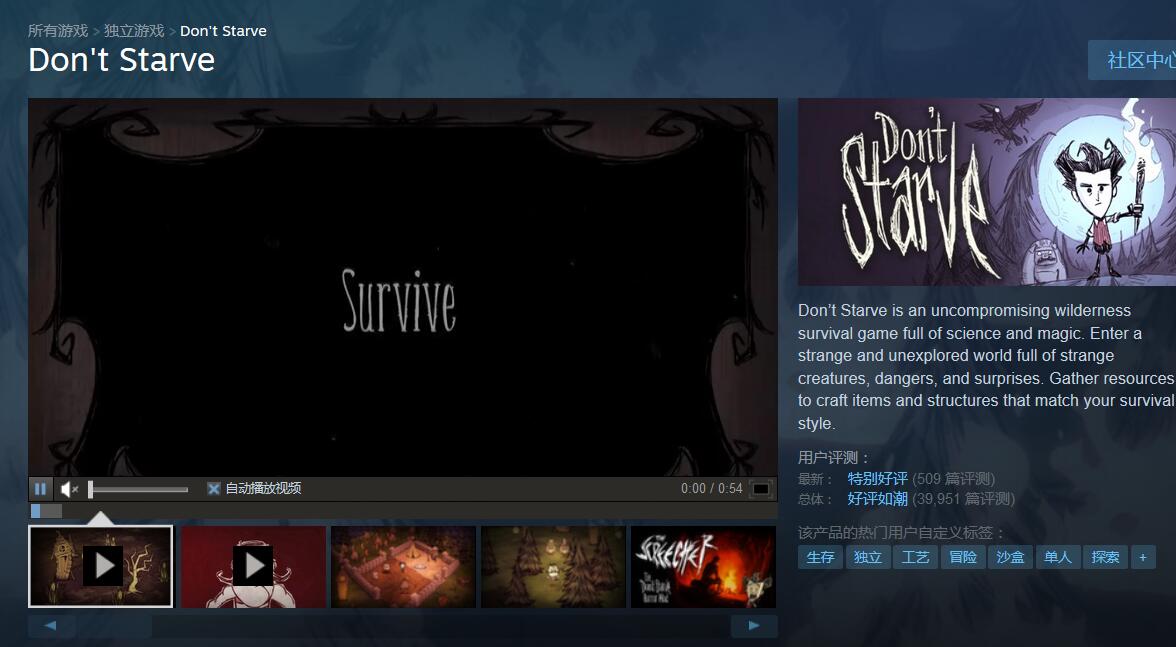The image size is (1176, 647).
Task: Open the walled base camp screenshot thumbnail
Action: (x=403, y=566)
